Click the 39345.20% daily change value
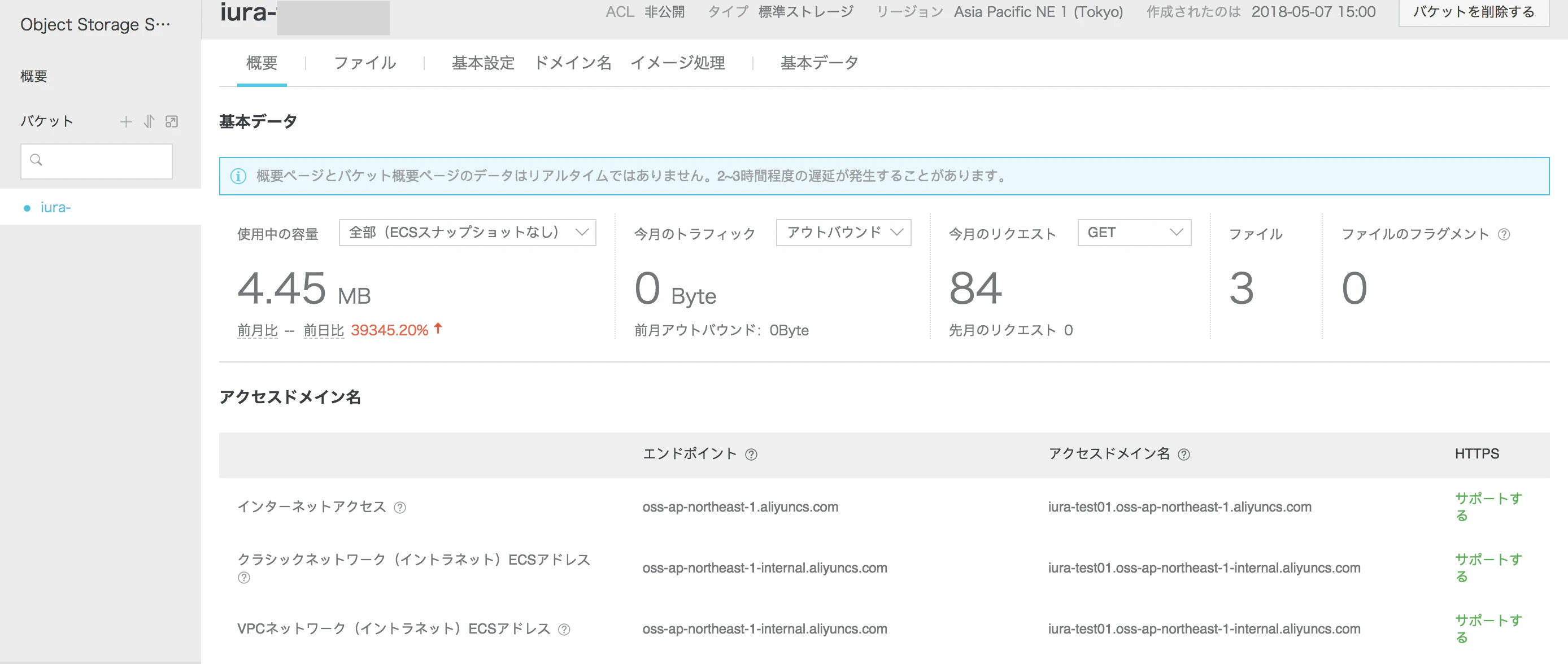Screen dimensions: 1568x664 point(390,330)
